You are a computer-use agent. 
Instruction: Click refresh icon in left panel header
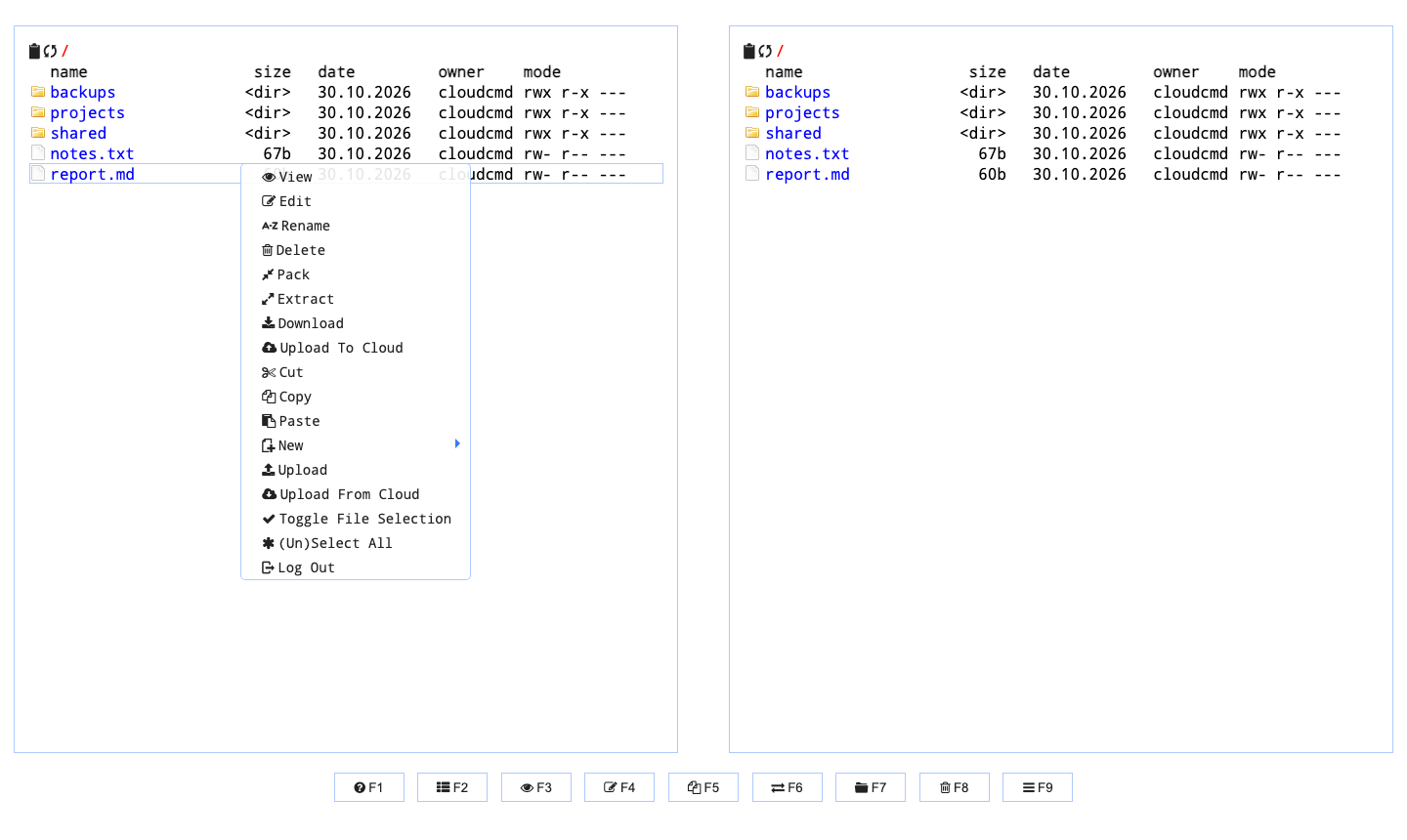pos(50,51)
